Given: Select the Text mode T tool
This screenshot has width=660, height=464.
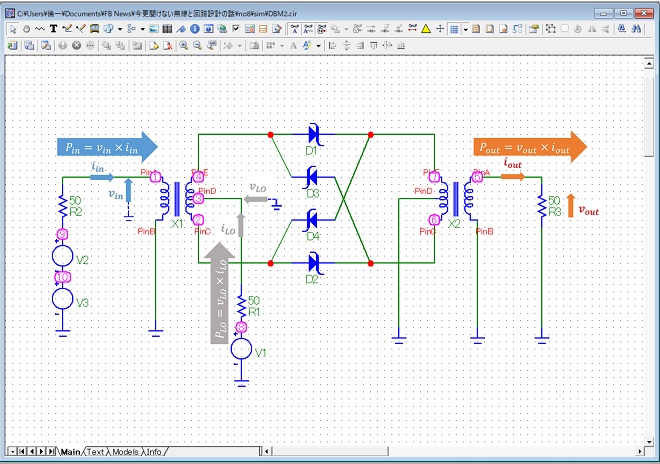Looking at the screenshot, I should point(53,29).
